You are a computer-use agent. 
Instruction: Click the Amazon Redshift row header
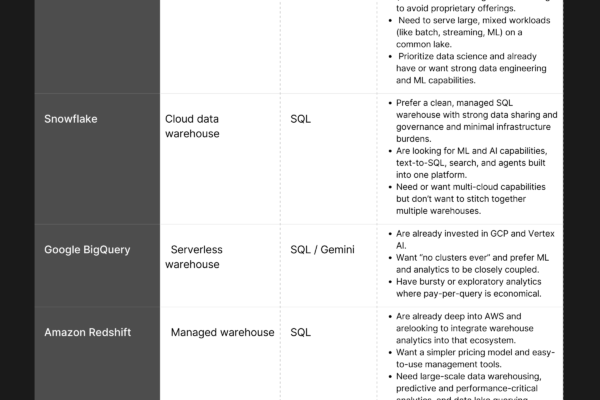tap(87, 331)
